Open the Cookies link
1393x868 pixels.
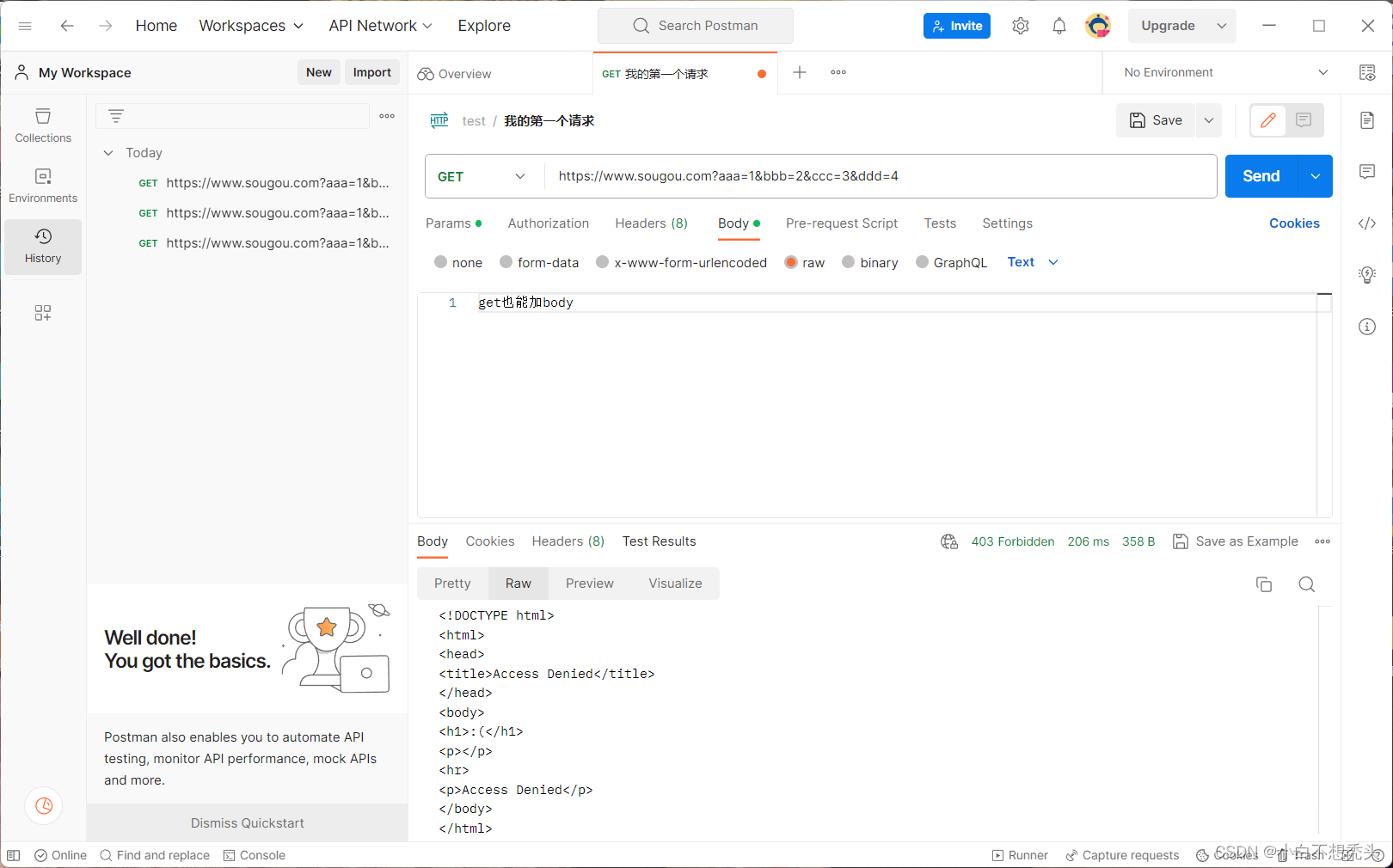[x=1294, y=223]
